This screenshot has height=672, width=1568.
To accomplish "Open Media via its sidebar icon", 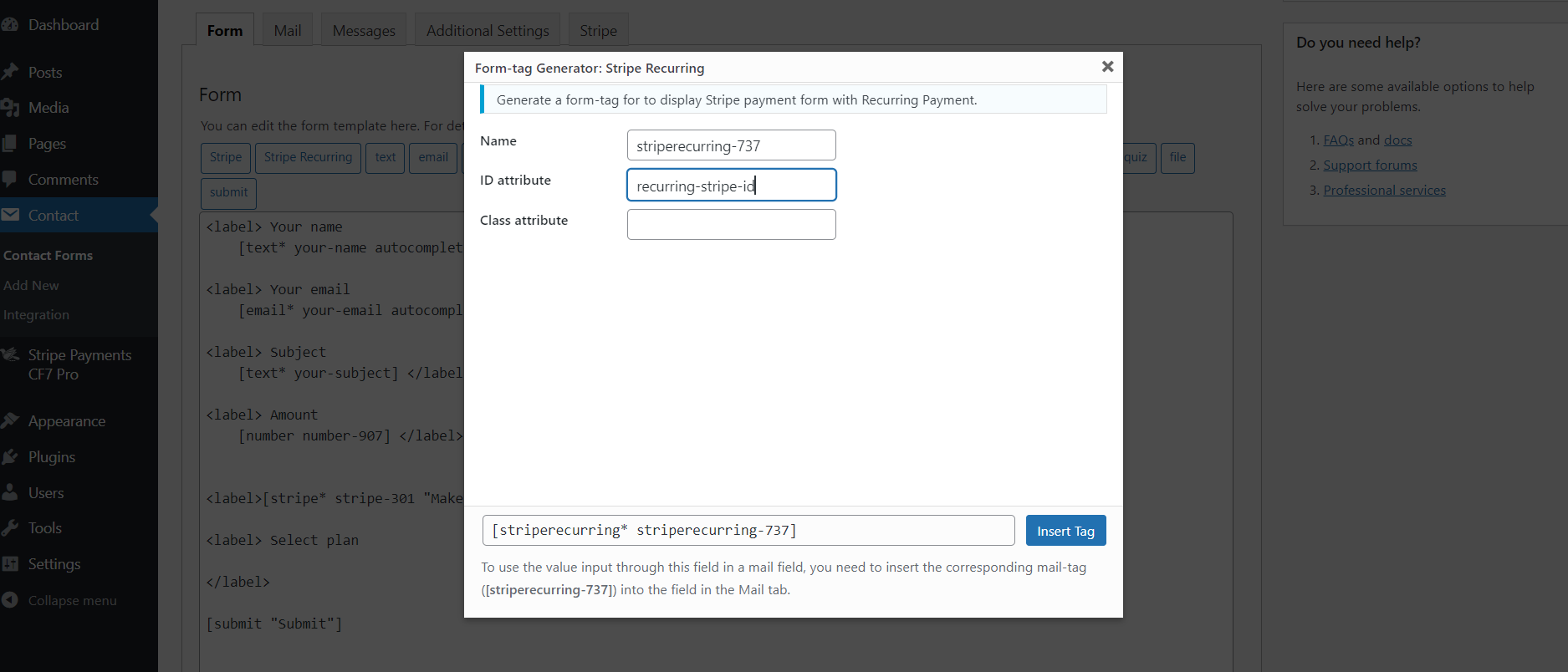I will tap(10, 108).
